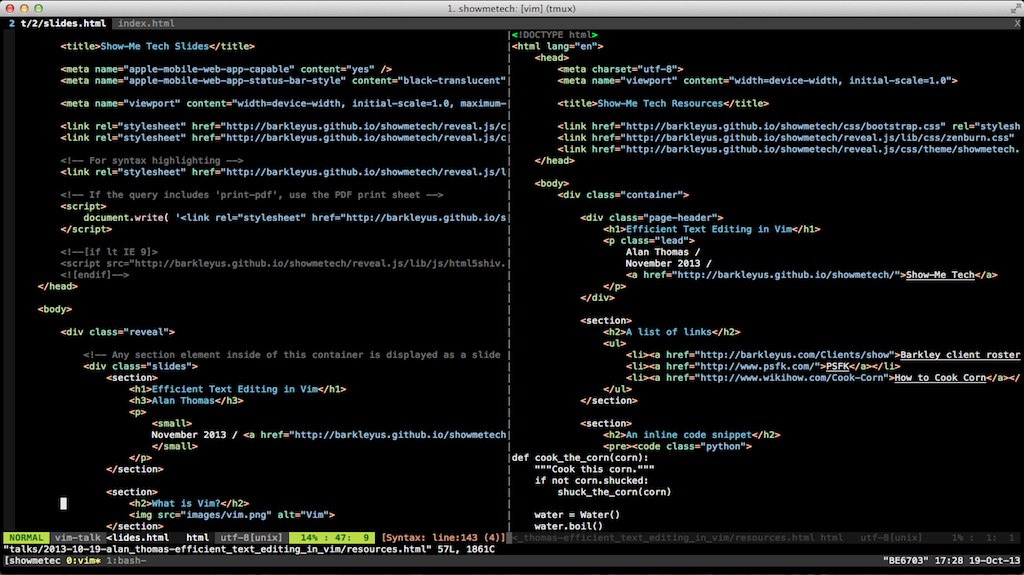Image resolution: width=1024 pixels, height=575 pixels.
Task: Click the <!DOCTYPE html> line in right pane
Action: 554,35
